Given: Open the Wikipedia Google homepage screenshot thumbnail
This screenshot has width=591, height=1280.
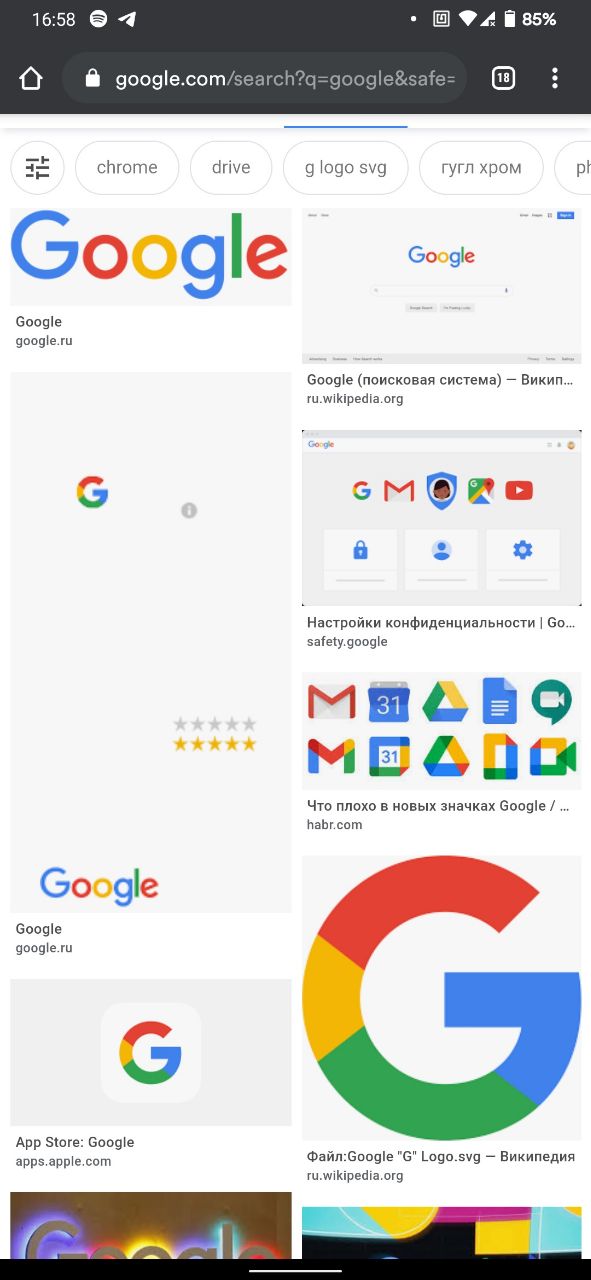Looking at the screenshot, I should [442, 286].
